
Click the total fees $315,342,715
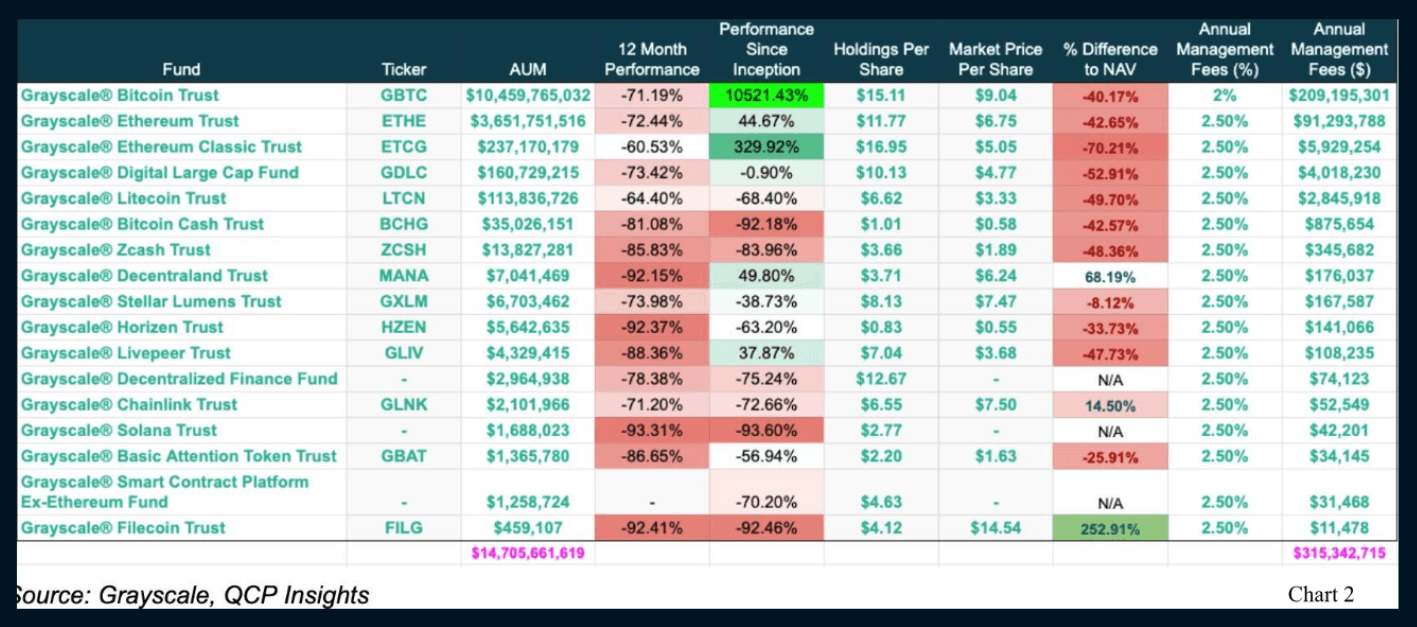coord(1339,553)
